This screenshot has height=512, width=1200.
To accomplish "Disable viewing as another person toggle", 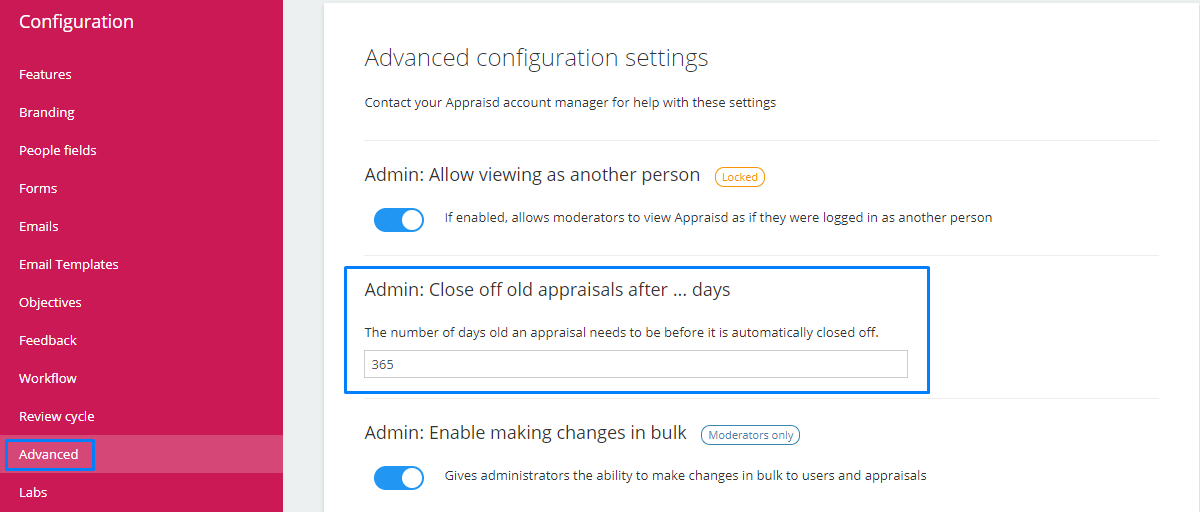I will click(x=399, y=219).
